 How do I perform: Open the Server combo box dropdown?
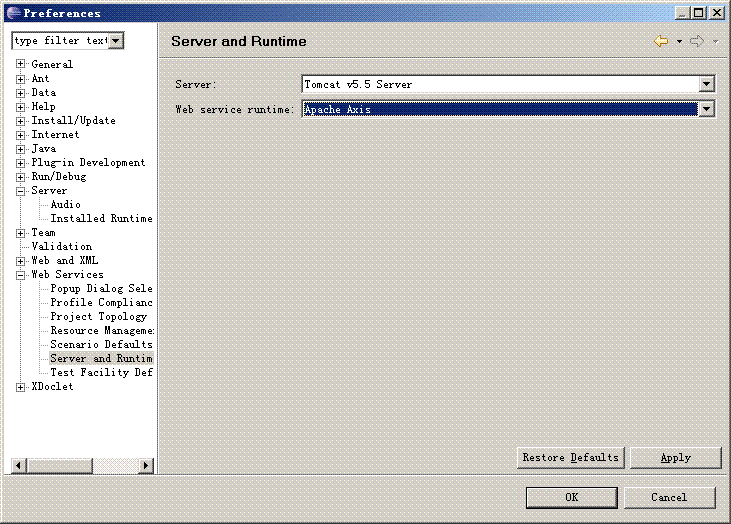707,84
